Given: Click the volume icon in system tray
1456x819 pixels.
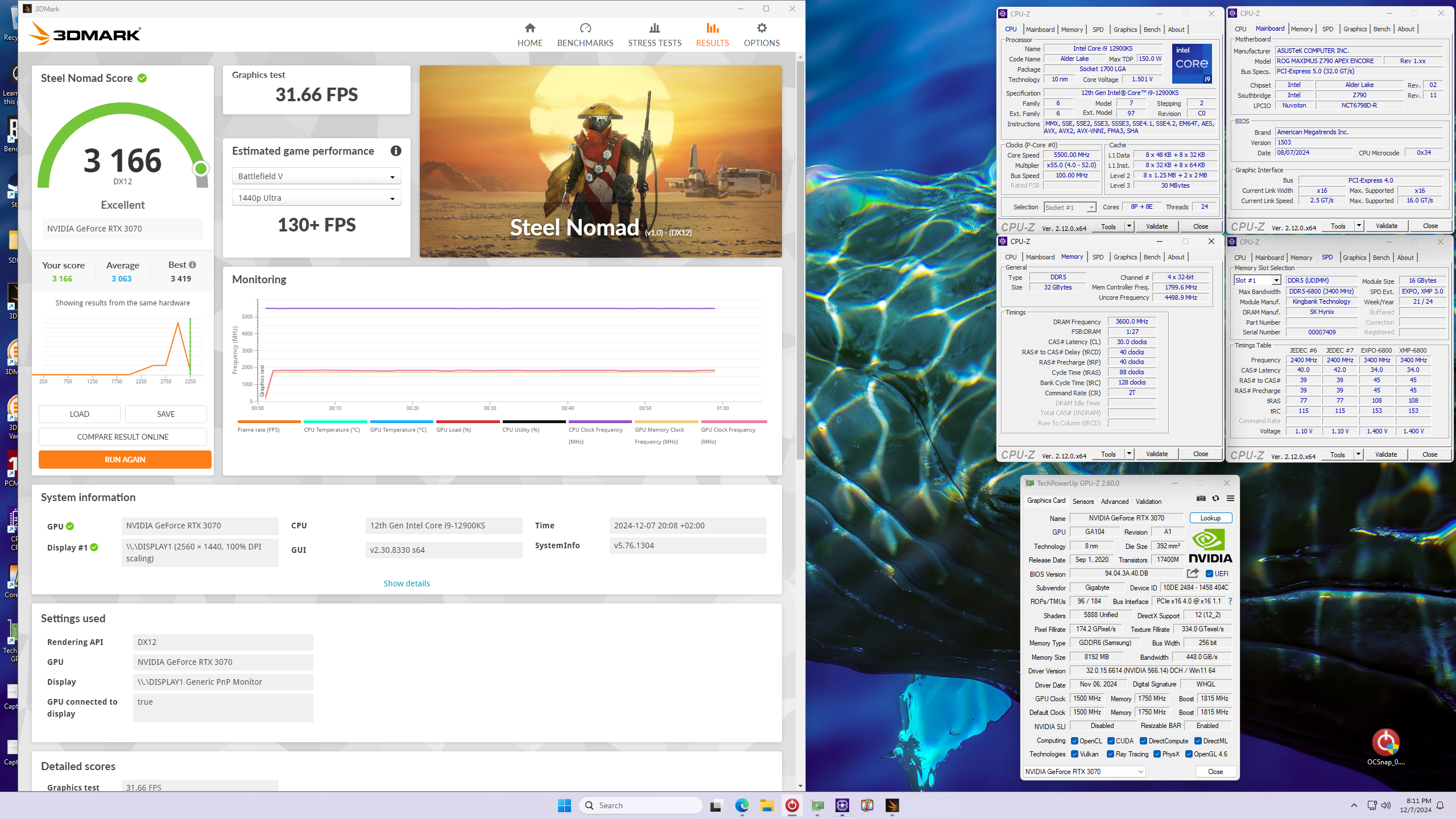Looking at the screenshot, I should pos(1386,805).
